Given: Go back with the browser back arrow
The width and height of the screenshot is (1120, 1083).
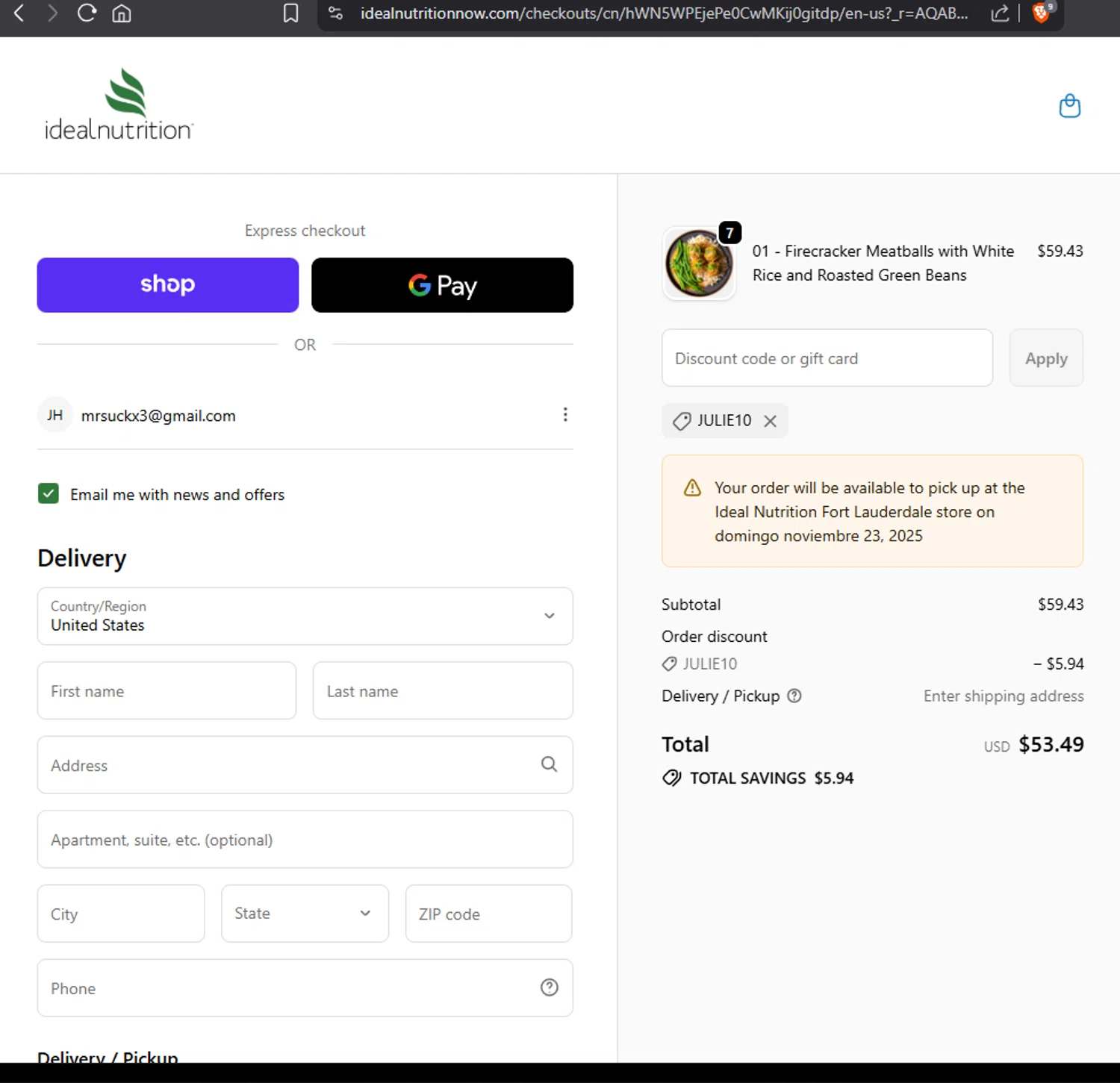Looking at the screenshot, I should pyautogui.click(x=19, y=13).
